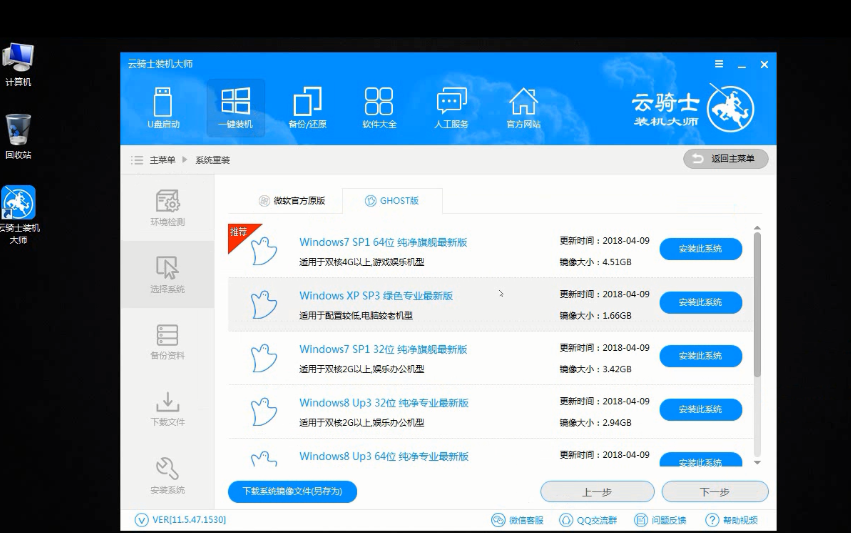Screen dimensions: 851x533
Task: Click the 镜像大小：4.51GB text
Action: [x=595, y=262]
